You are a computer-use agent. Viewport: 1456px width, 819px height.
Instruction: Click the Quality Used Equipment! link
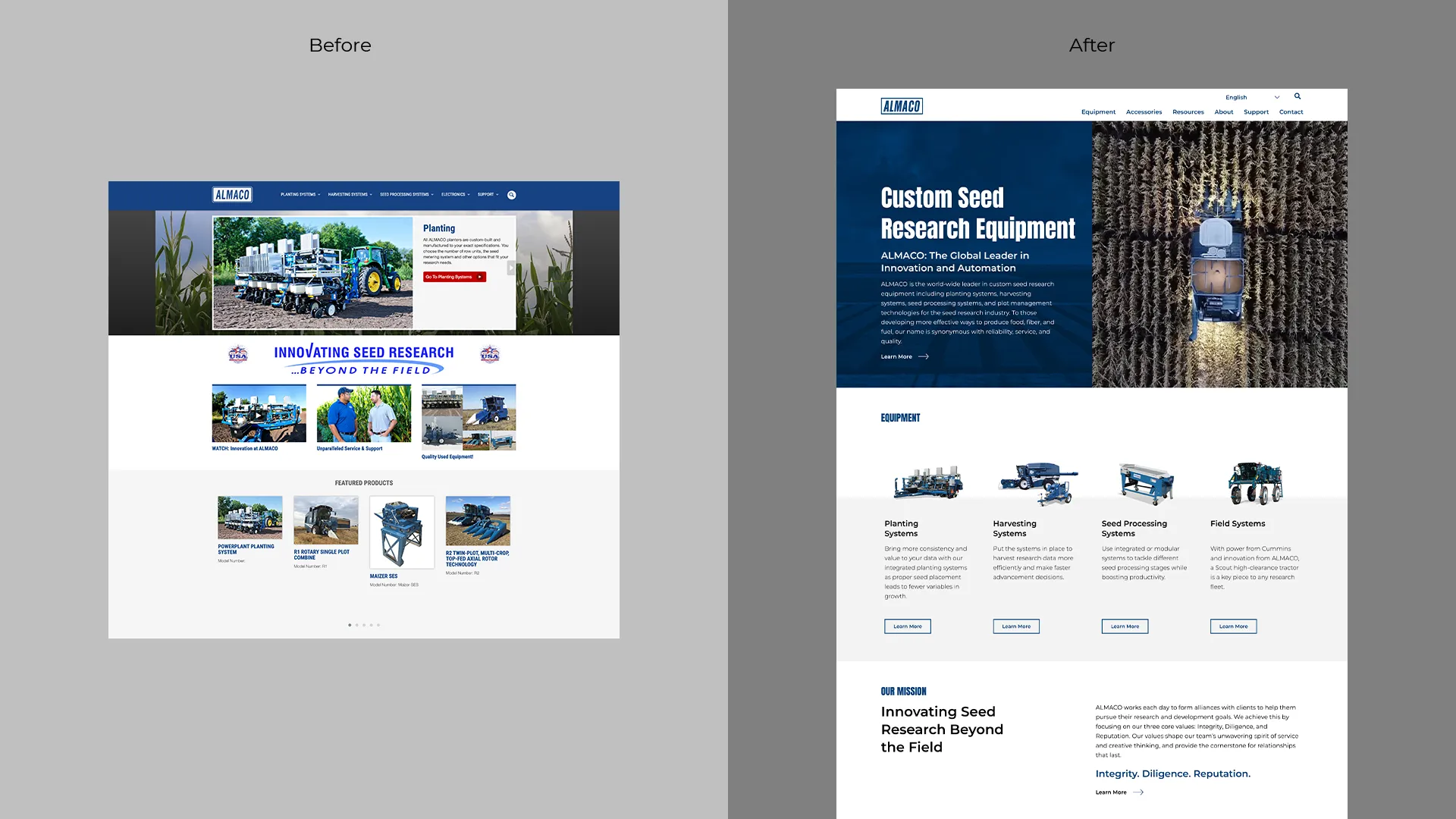447,457
